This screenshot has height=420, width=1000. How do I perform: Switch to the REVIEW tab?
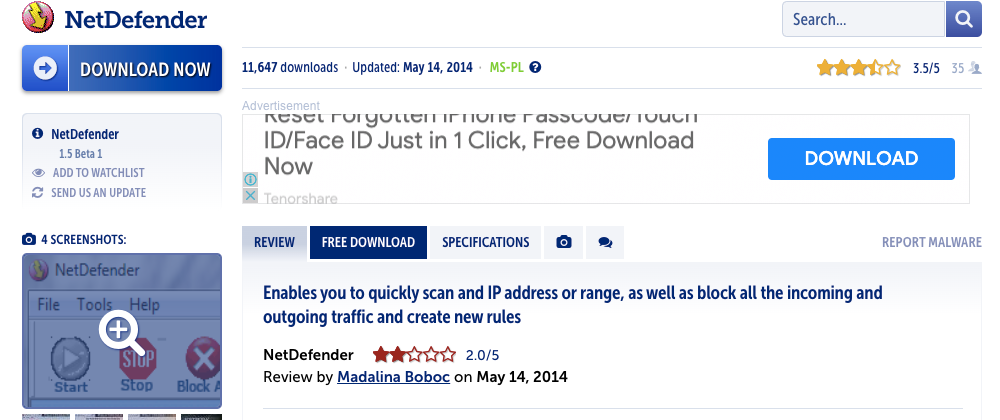(274, 242)
